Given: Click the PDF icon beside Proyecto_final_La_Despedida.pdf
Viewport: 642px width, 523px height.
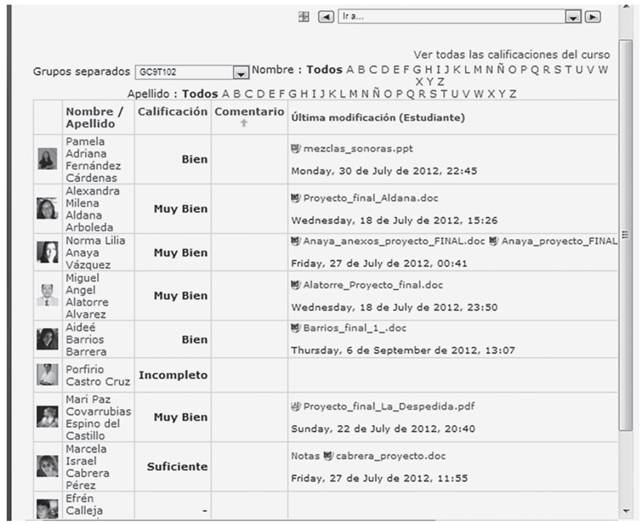Looking at the screenshot, I should (295, 407).
